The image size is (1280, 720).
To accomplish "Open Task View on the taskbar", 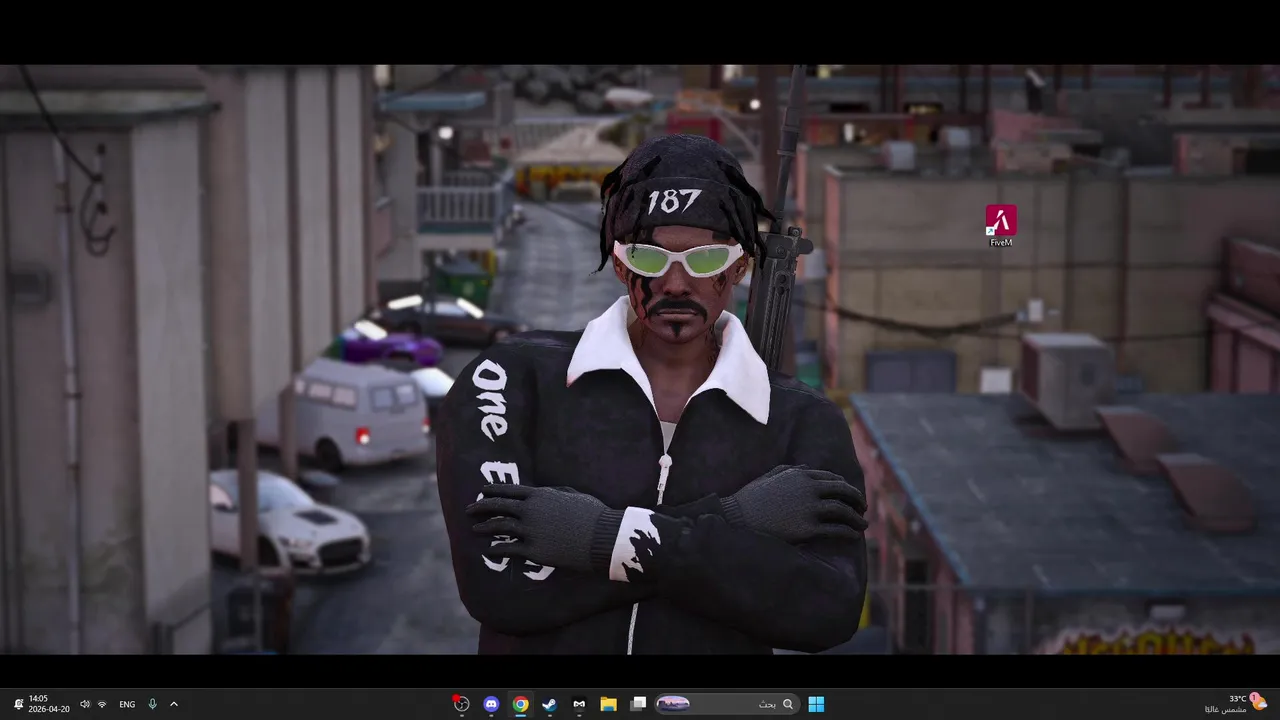I will [x=638, y=704].
